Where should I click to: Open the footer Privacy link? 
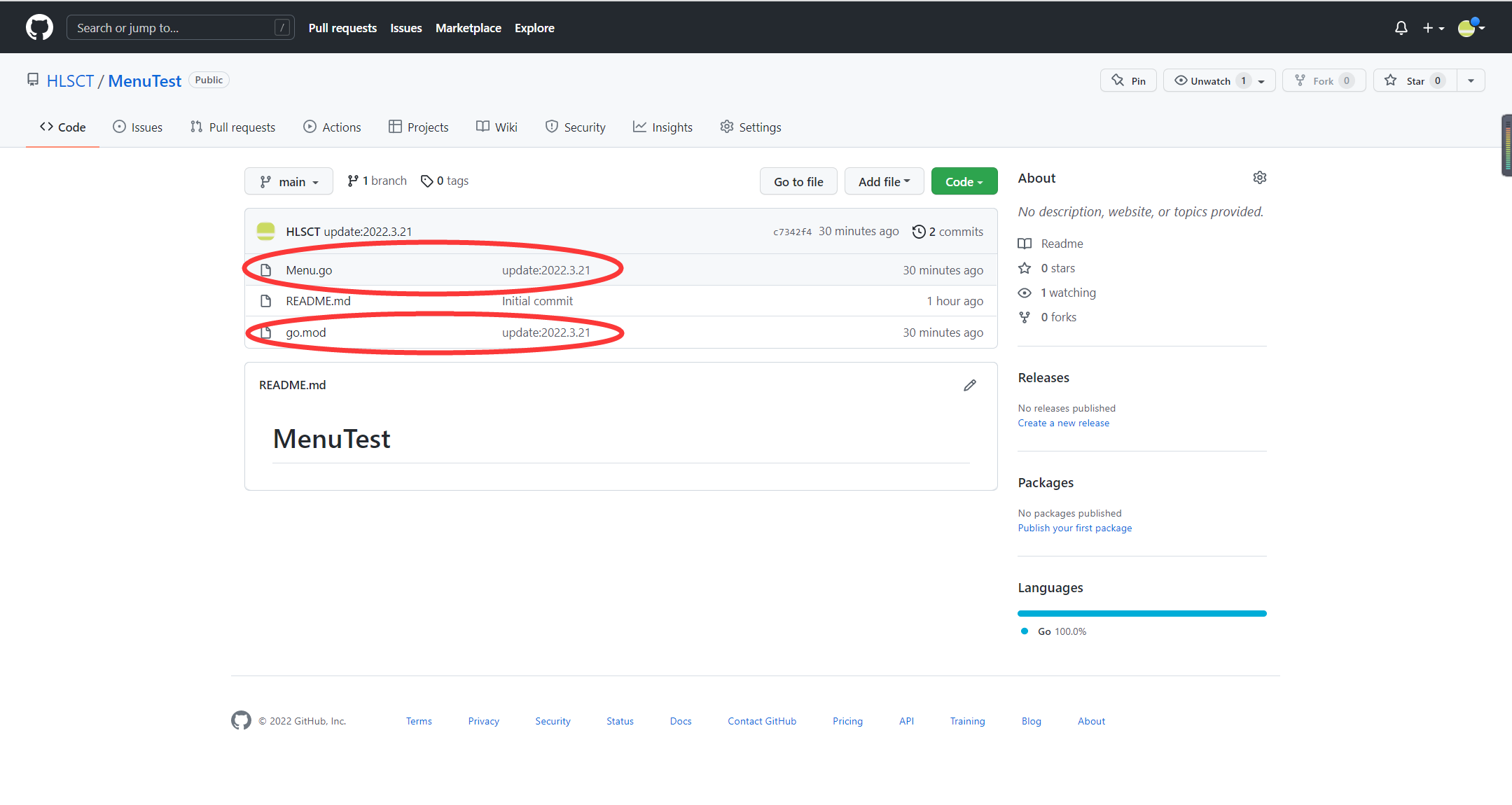(x=483, y=721)
